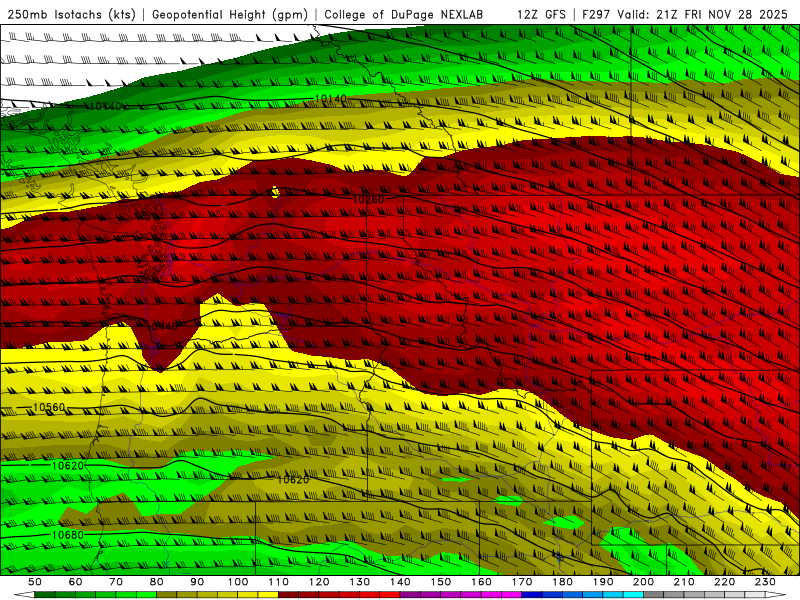Click the '250mb Isotachs (kts)' title text
The image size is (800, 600).
point(71,15)
